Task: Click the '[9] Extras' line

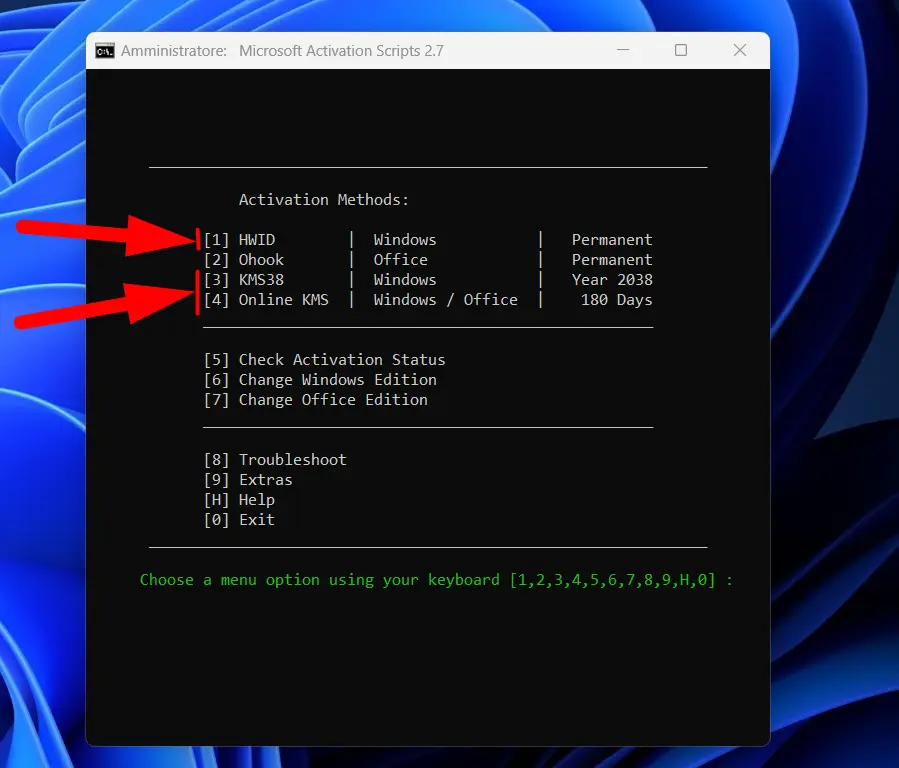Action: click(248, 480)
